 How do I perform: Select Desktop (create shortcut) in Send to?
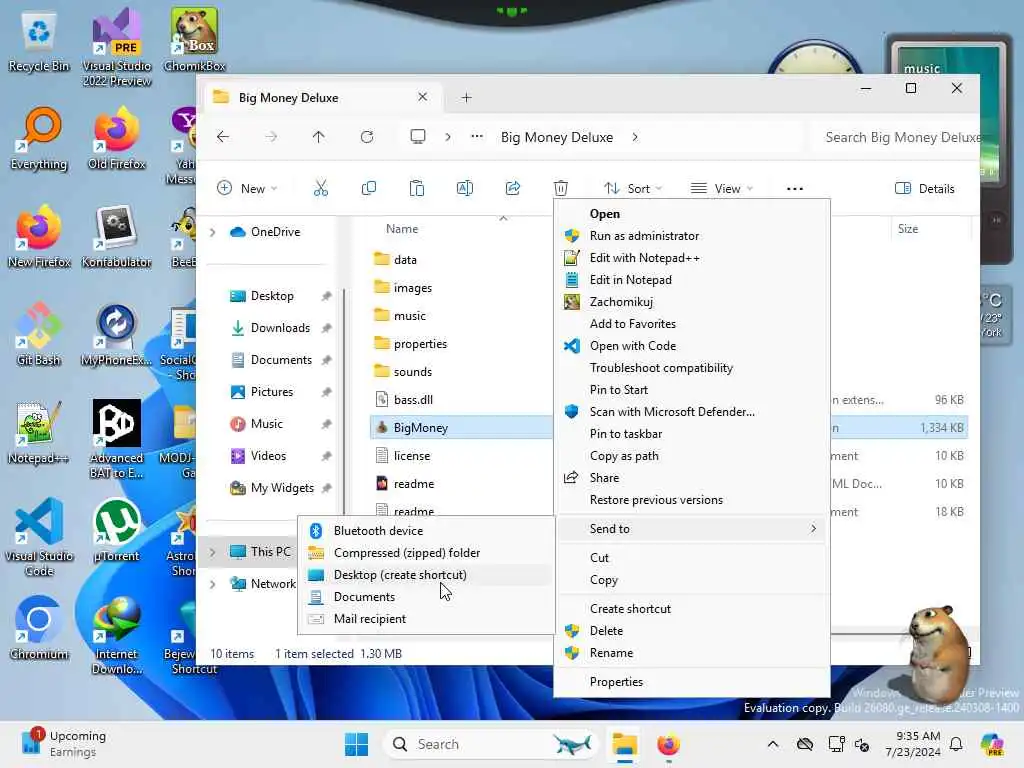coord(426,575)
